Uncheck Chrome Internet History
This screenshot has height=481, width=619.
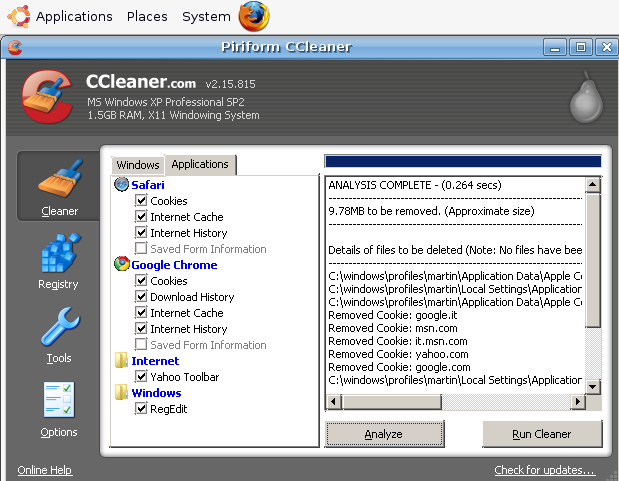(x=141, y=328)
